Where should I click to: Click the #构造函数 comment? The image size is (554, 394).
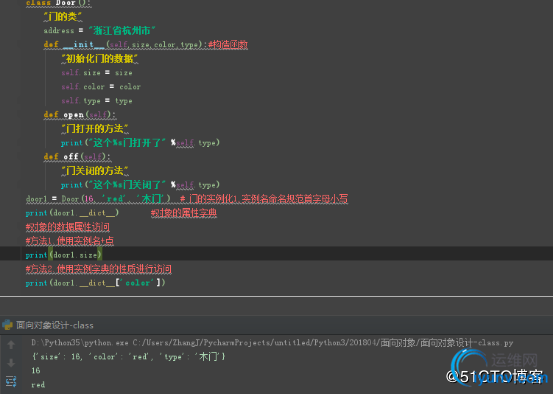[x=228, y=45]
